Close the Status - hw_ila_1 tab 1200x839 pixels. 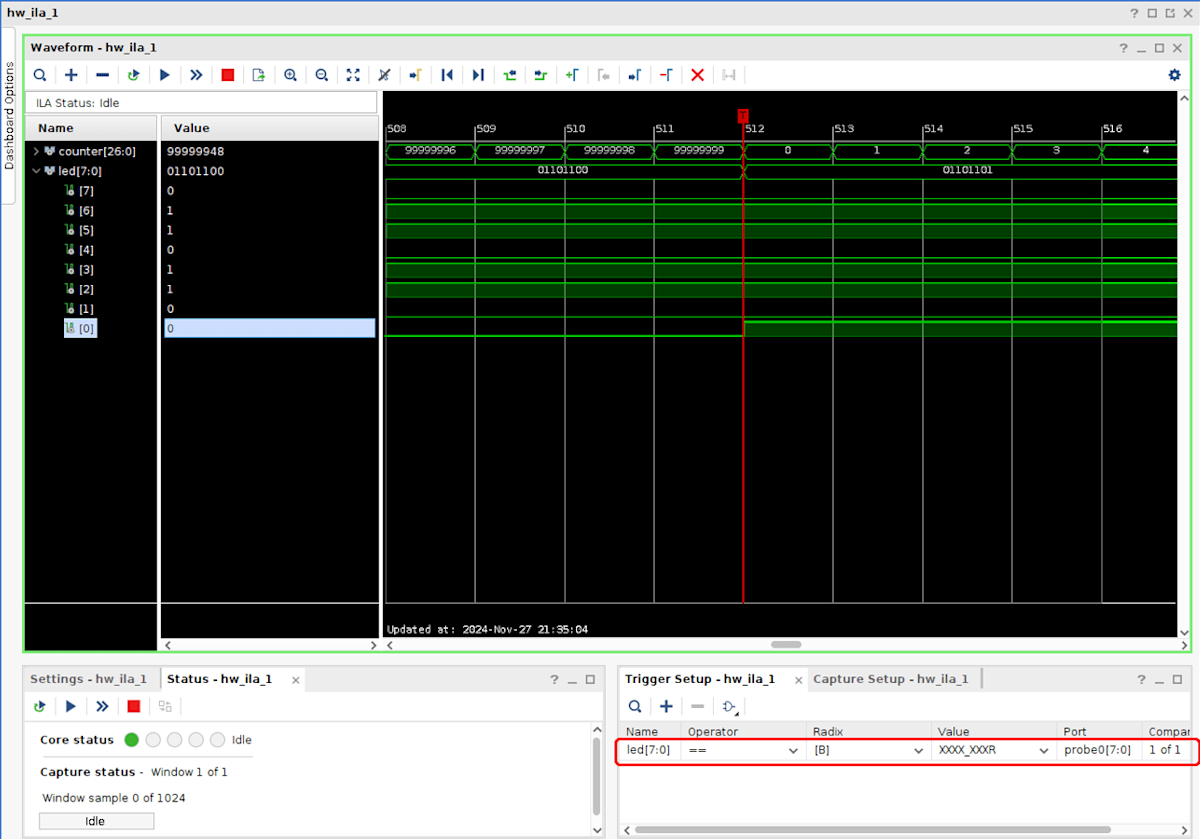295,680
